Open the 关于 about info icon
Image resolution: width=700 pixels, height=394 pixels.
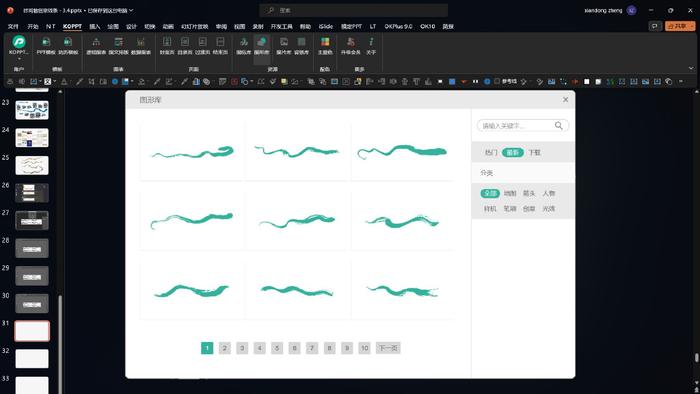click(x=371, y=46)
